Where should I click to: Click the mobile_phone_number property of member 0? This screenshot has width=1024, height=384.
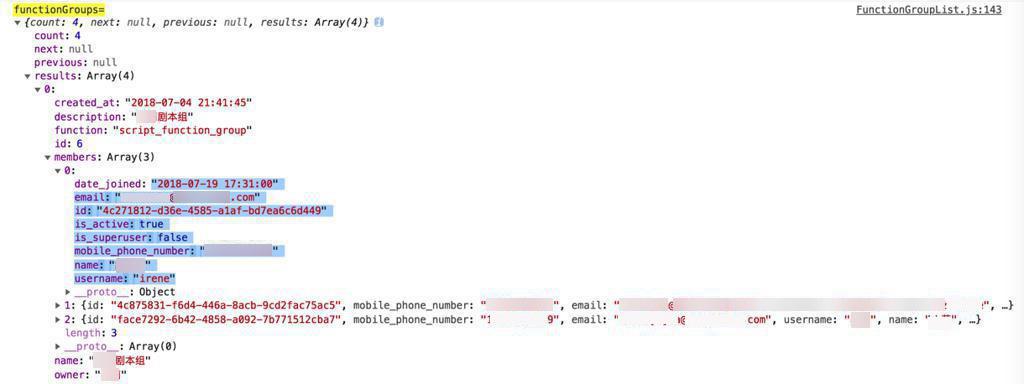176,251
